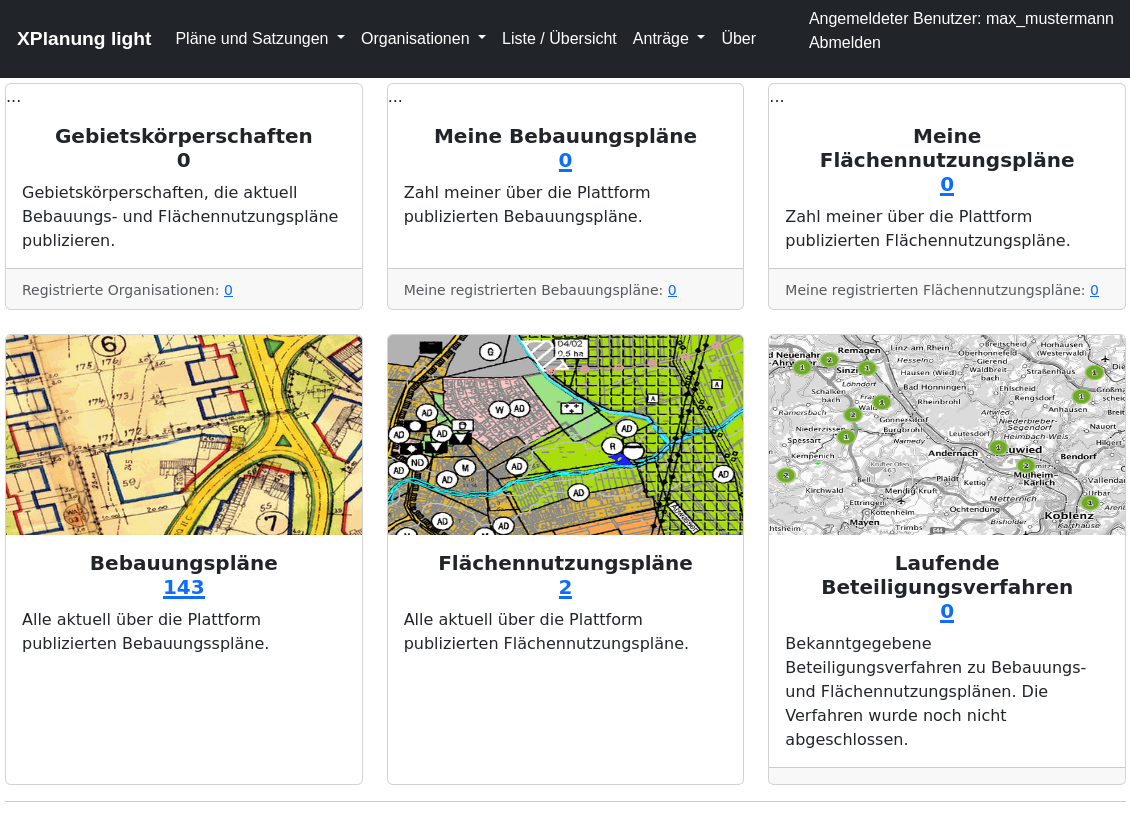Open the Pläne und Satzungen dropdown
Image resolution: width=1130 pixels, height=813 pixels.
[259, 38]
